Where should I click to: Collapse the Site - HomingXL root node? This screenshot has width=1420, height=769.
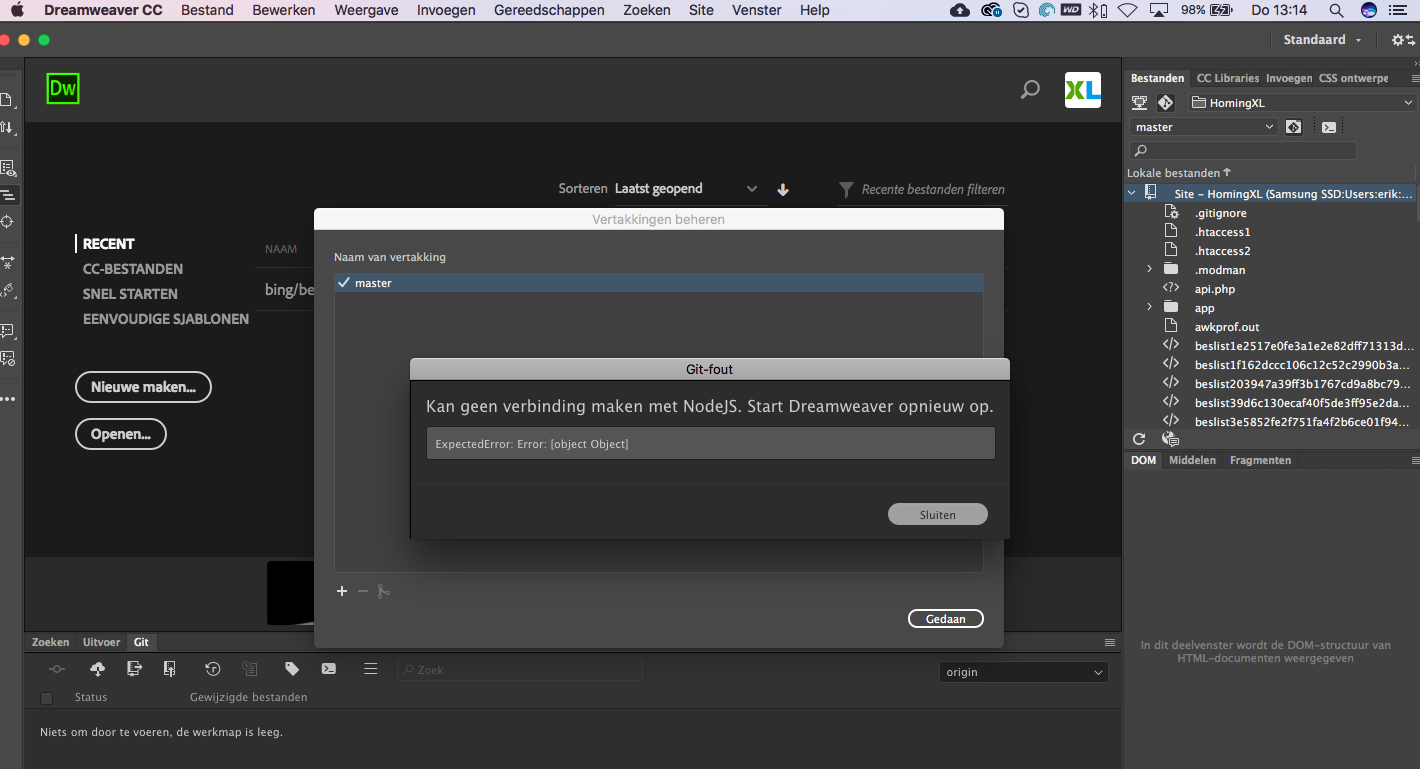coord(1132,194)
